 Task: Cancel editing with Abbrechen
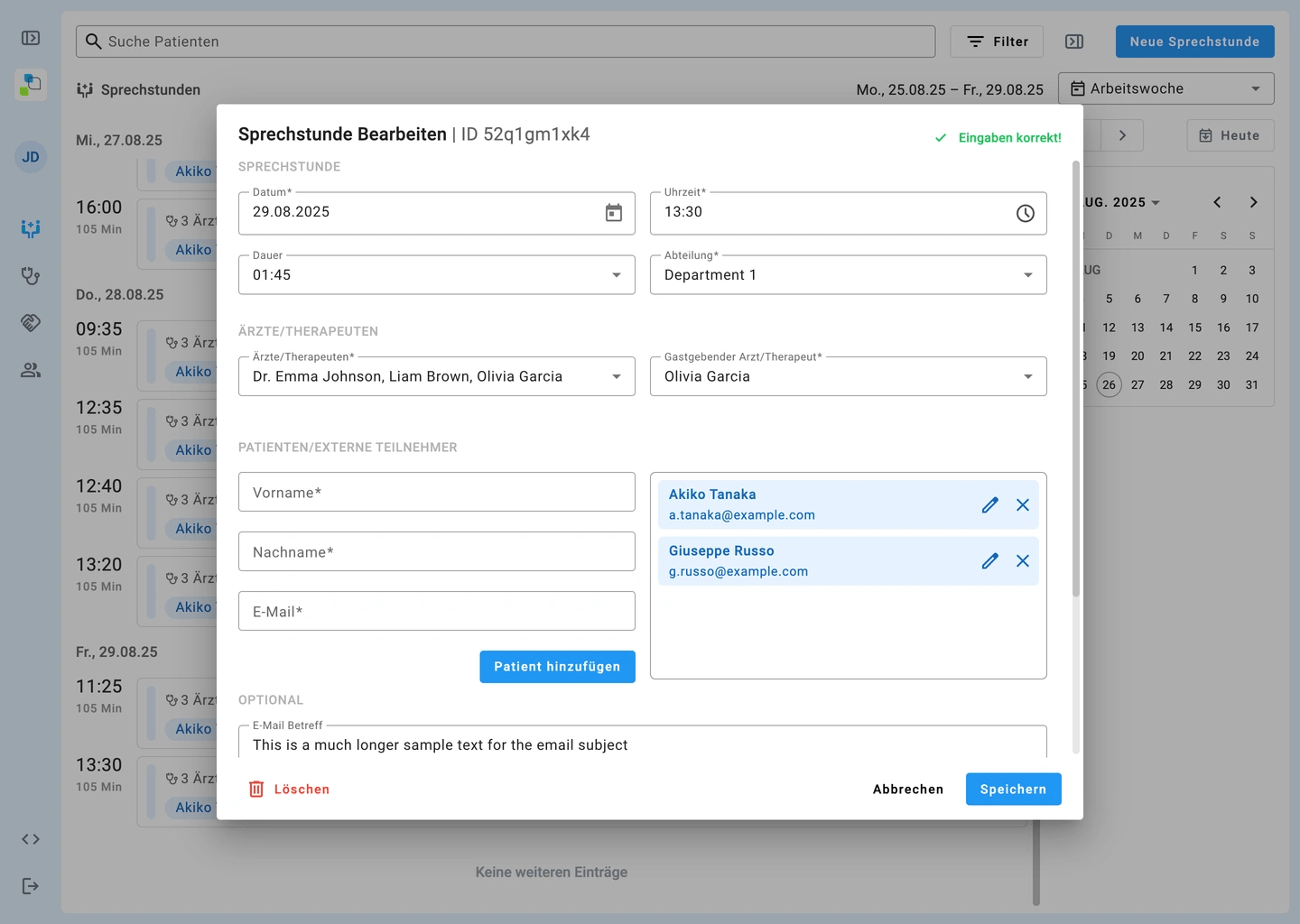tap(907, 790)
